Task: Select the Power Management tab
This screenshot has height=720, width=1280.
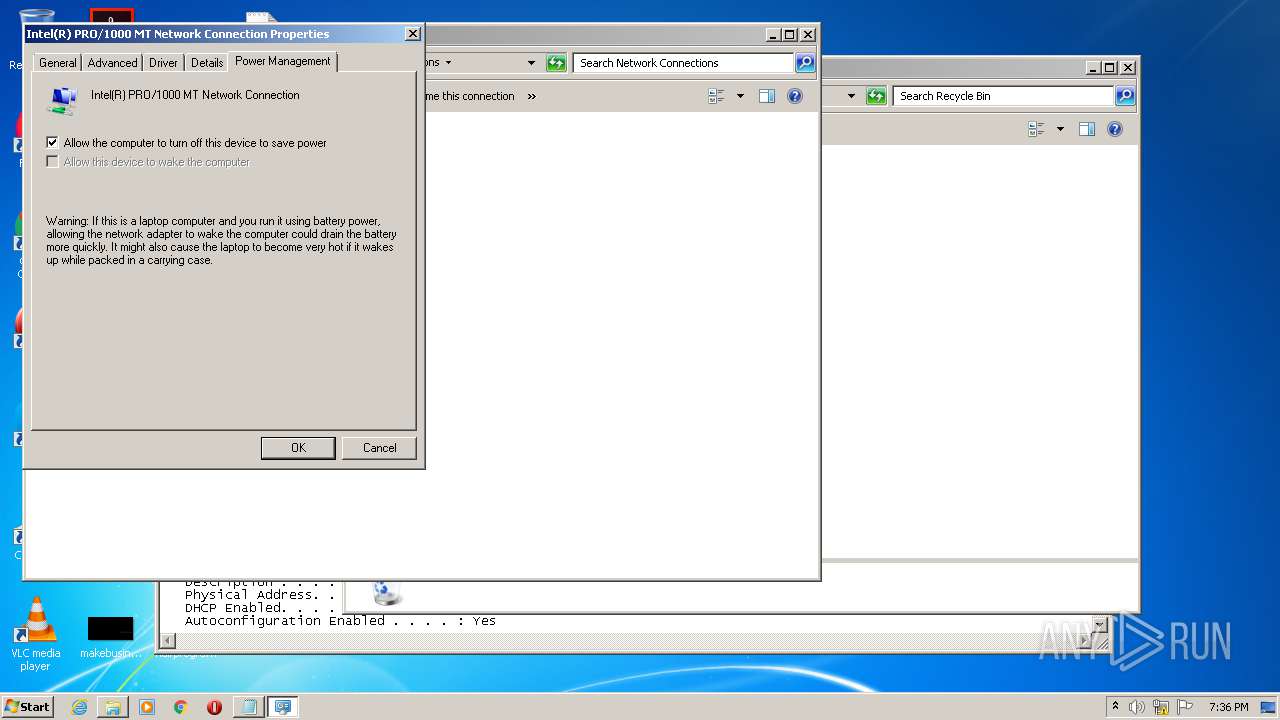Action: (283, 61)
